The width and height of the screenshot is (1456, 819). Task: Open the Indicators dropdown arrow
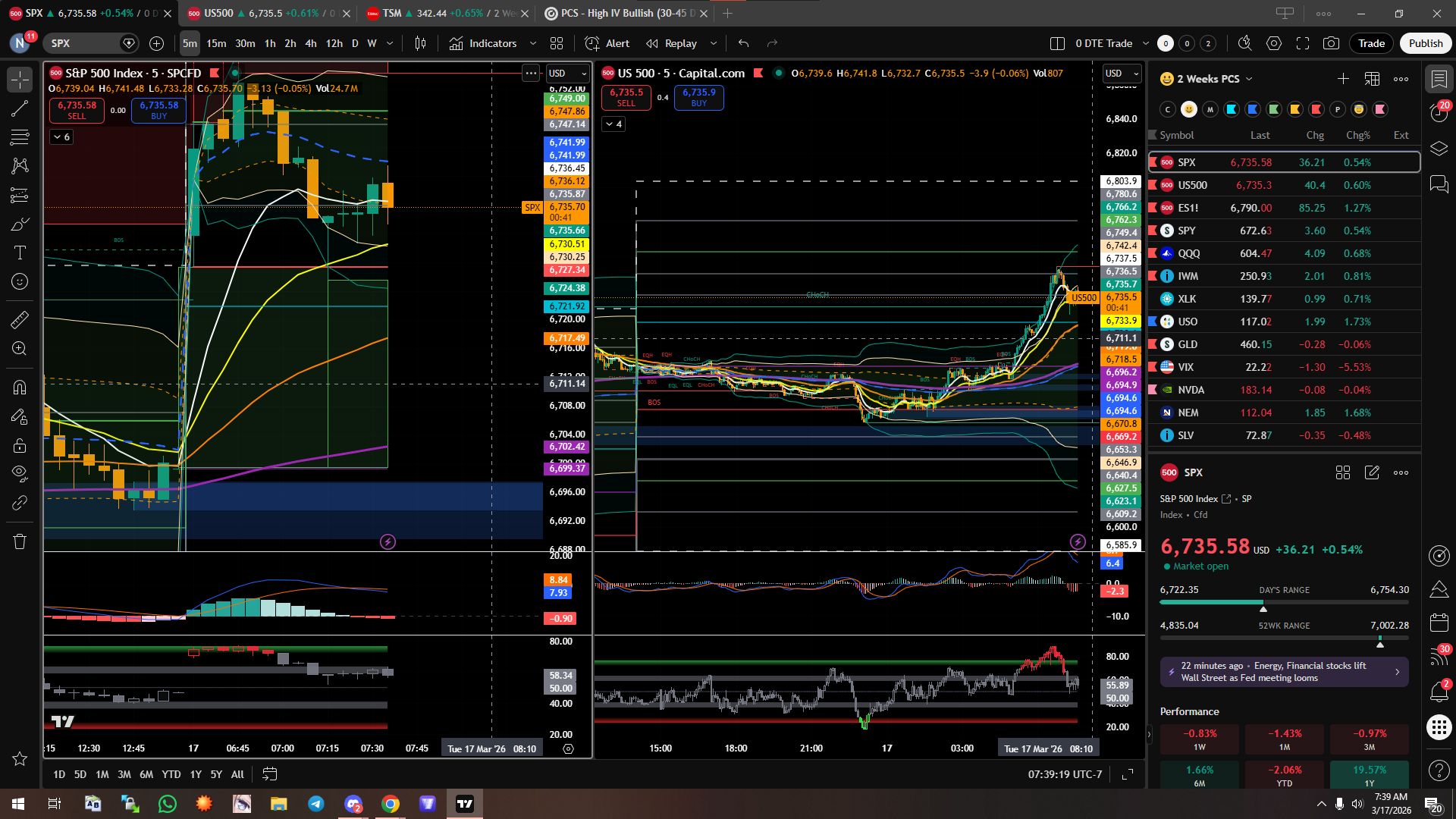pos(532,43)
